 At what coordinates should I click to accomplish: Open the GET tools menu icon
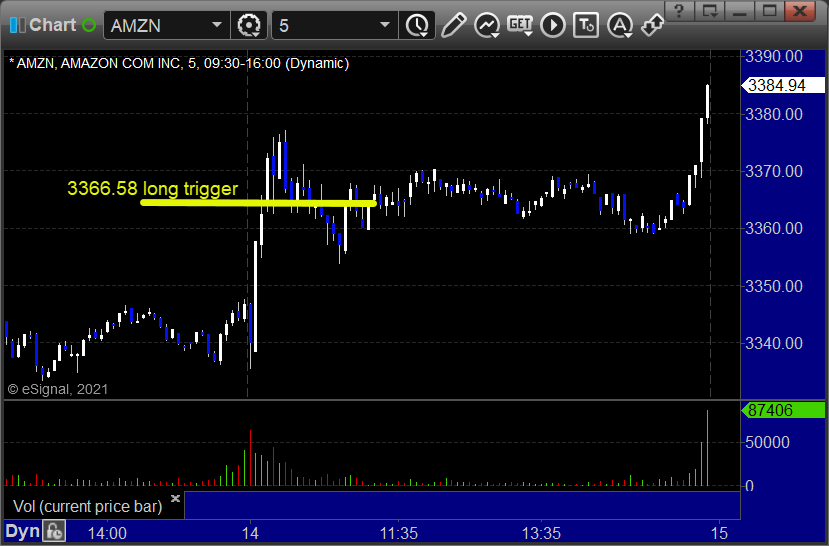[520, 25]
